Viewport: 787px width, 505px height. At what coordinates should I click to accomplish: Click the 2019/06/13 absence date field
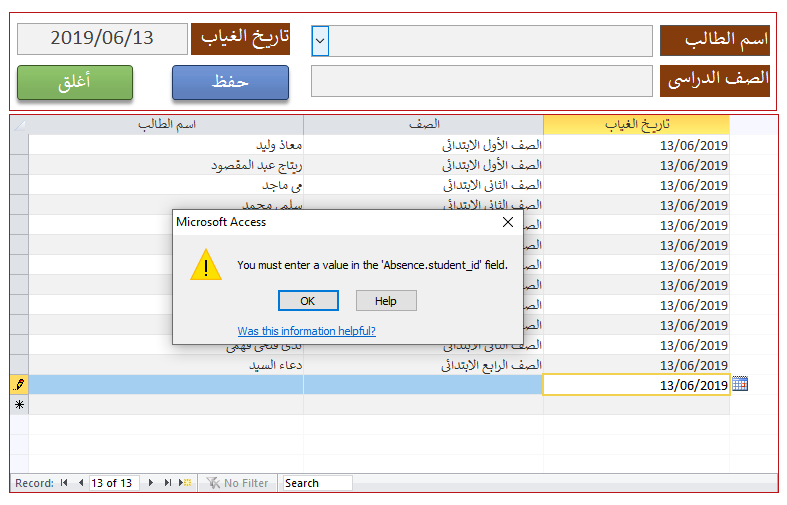tap(102, 38)
